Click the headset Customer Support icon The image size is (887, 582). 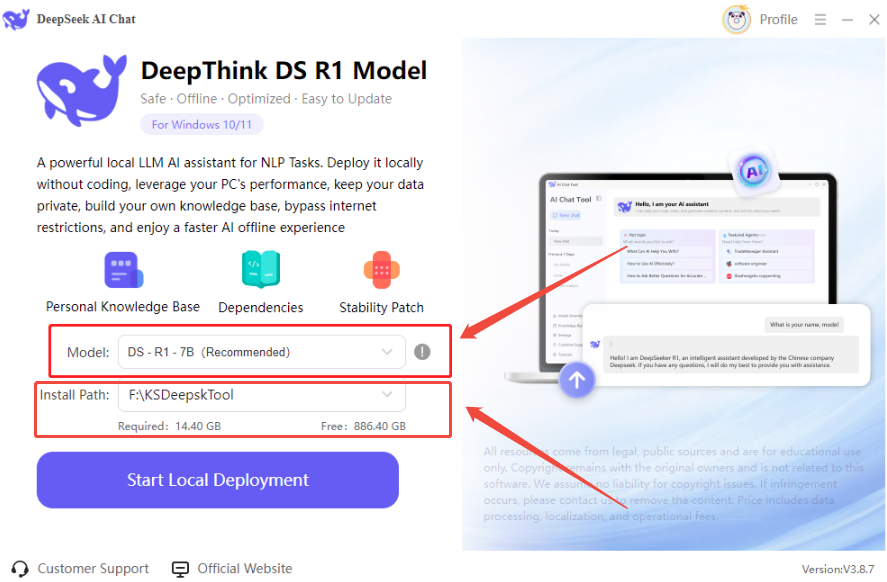19,568
